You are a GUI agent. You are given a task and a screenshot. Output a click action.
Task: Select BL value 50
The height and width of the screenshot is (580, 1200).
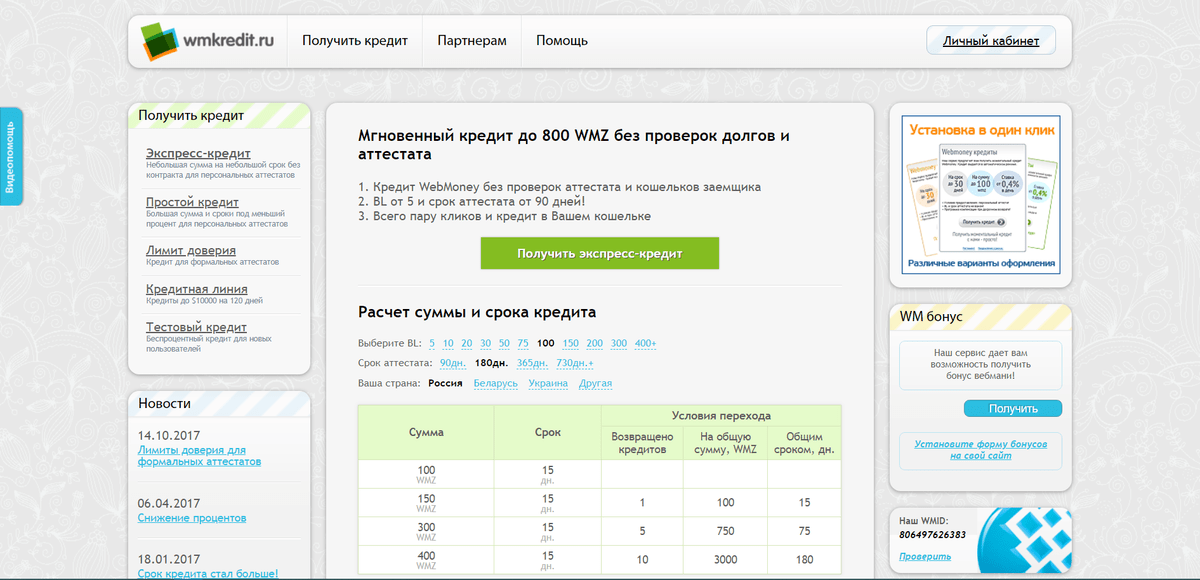(x=504, y=343)
